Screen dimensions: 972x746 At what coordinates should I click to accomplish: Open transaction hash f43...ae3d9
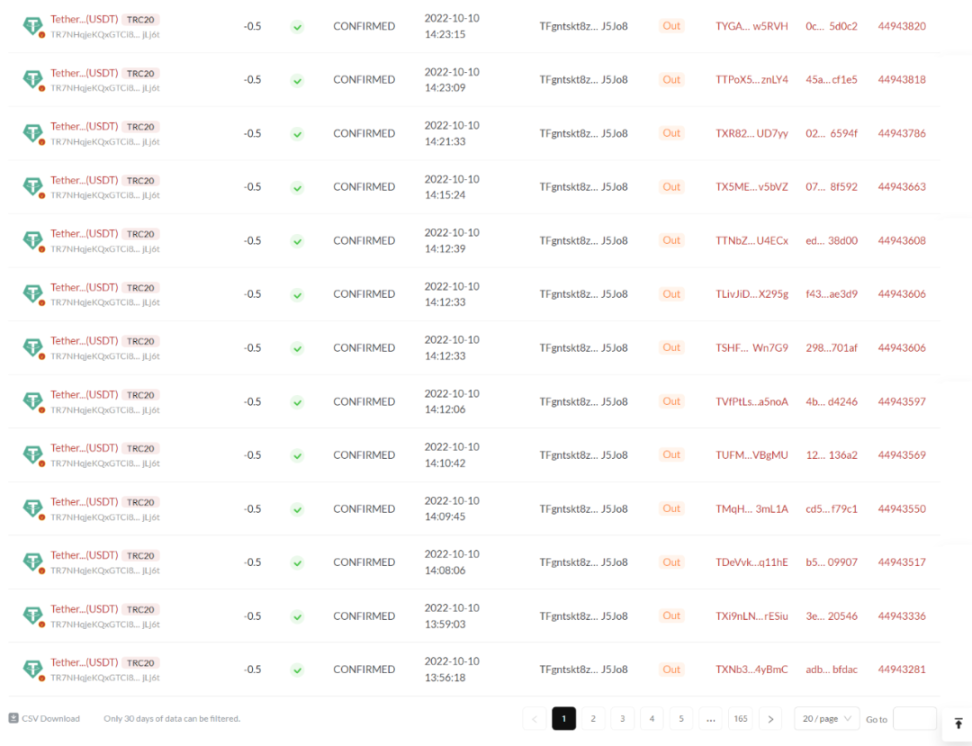pos(831,294)
